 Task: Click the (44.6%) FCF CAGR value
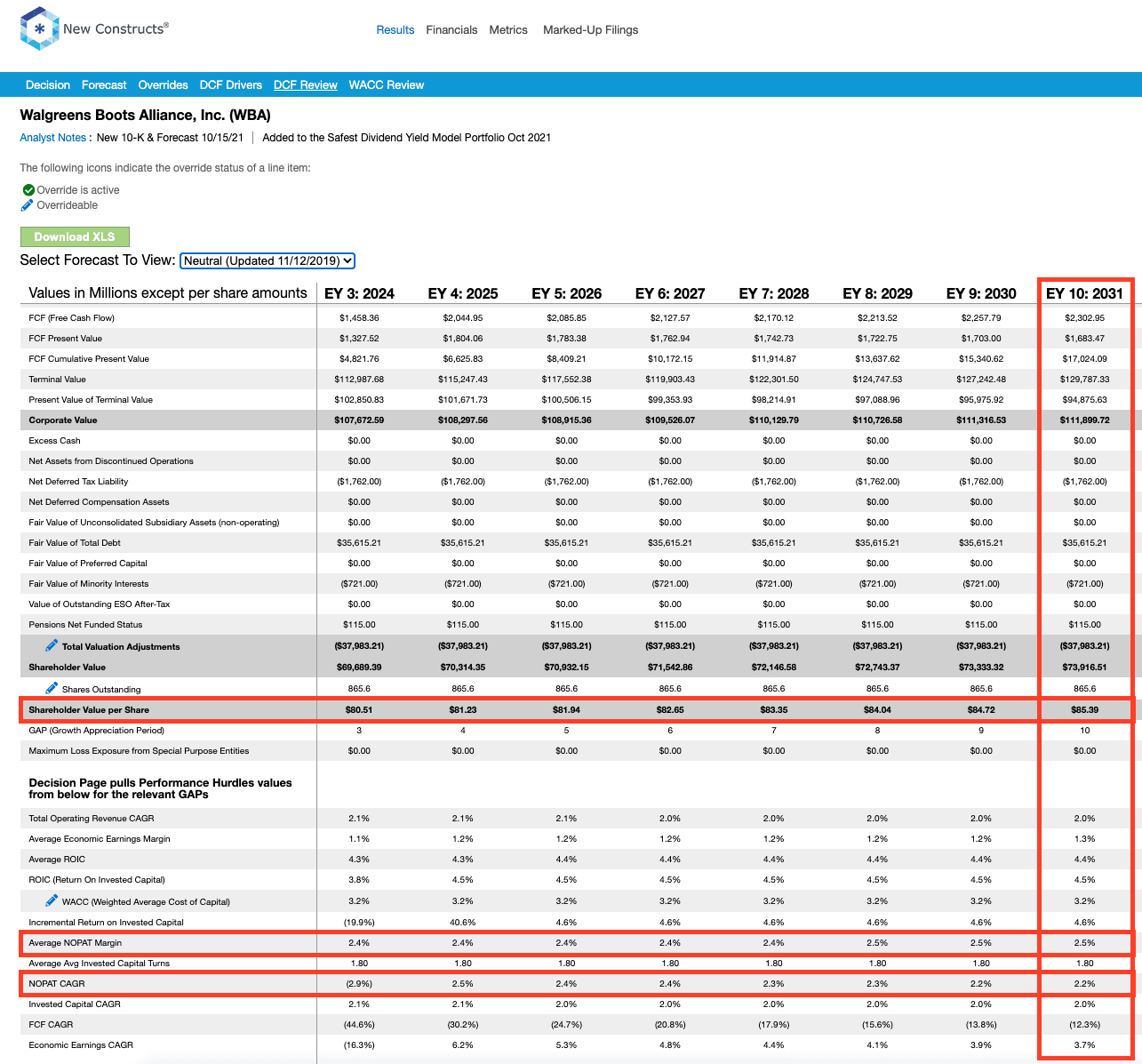pos(359,1025)
